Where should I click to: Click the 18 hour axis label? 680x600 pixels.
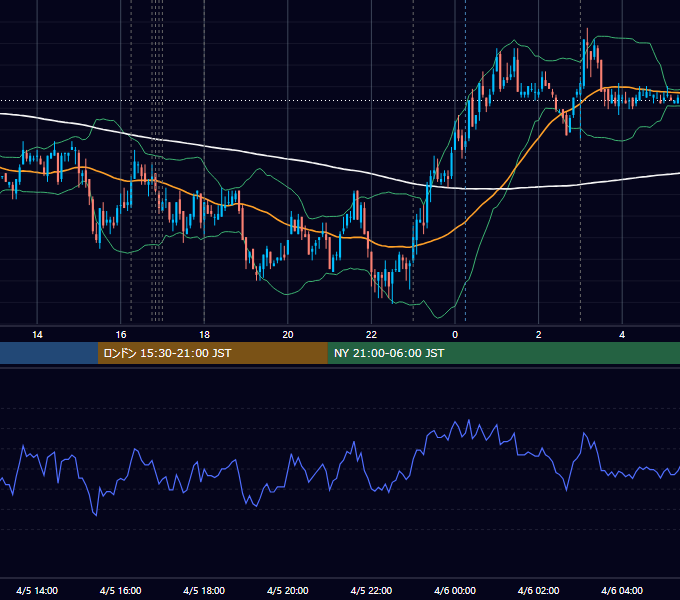204,335
